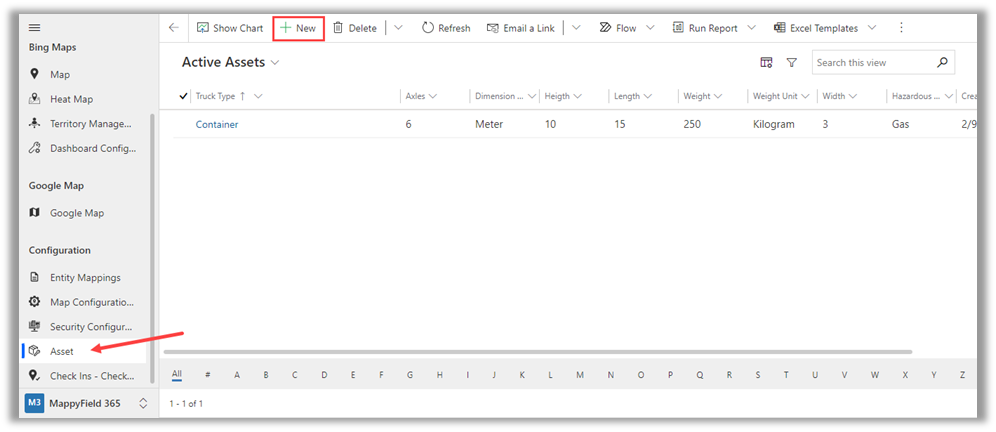The image size is (996, 432).
Task: Click the Search this view field
Action: [x=870, y=63]
